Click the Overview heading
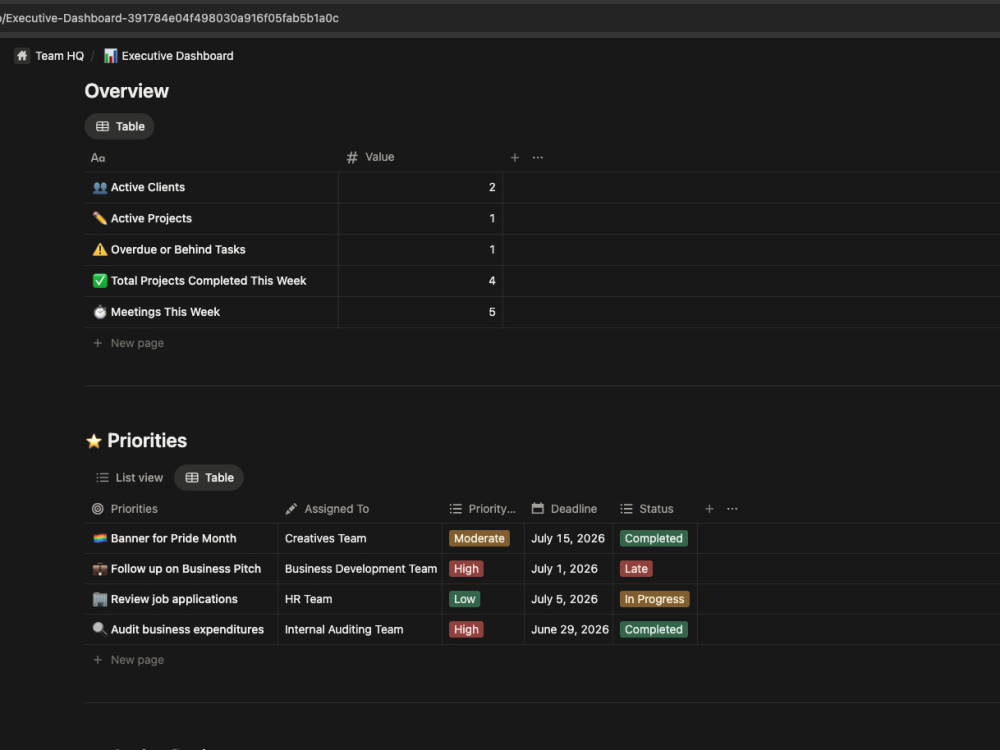Viewport: 1000px width, 750px height. (x=126, y=91)
